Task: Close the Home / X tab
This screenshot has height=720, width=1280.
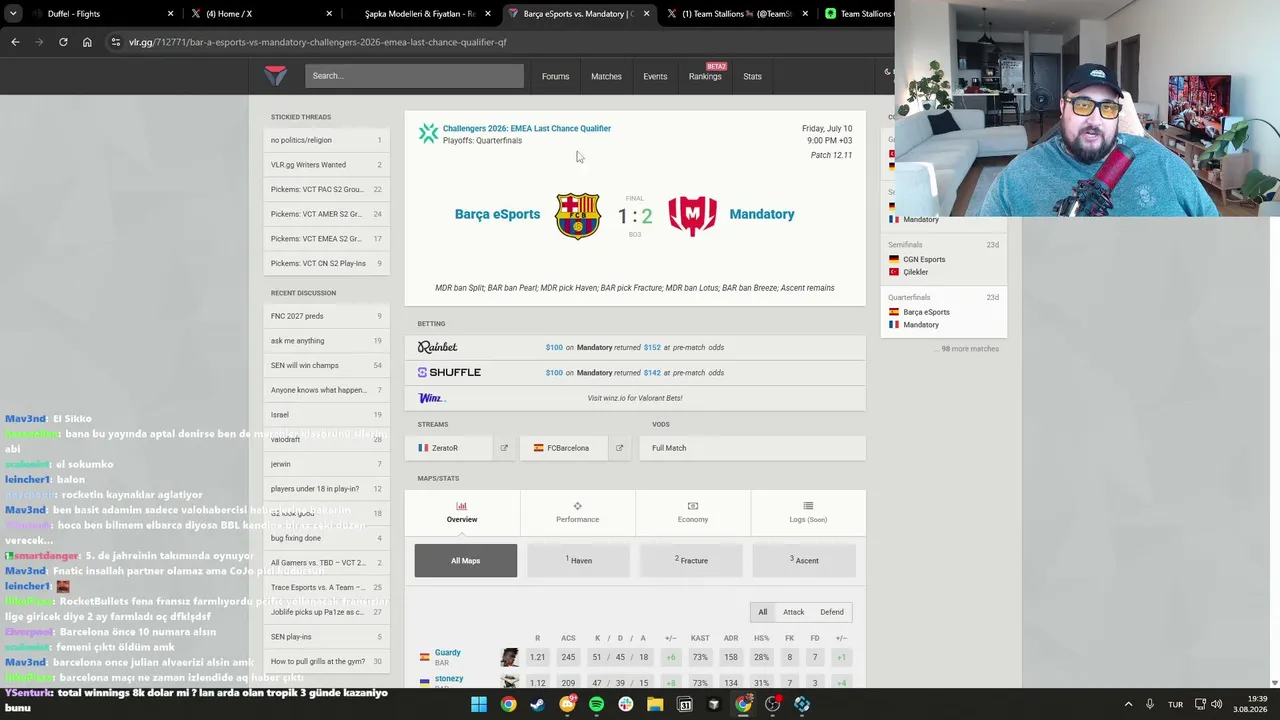Action: [329, 14]
